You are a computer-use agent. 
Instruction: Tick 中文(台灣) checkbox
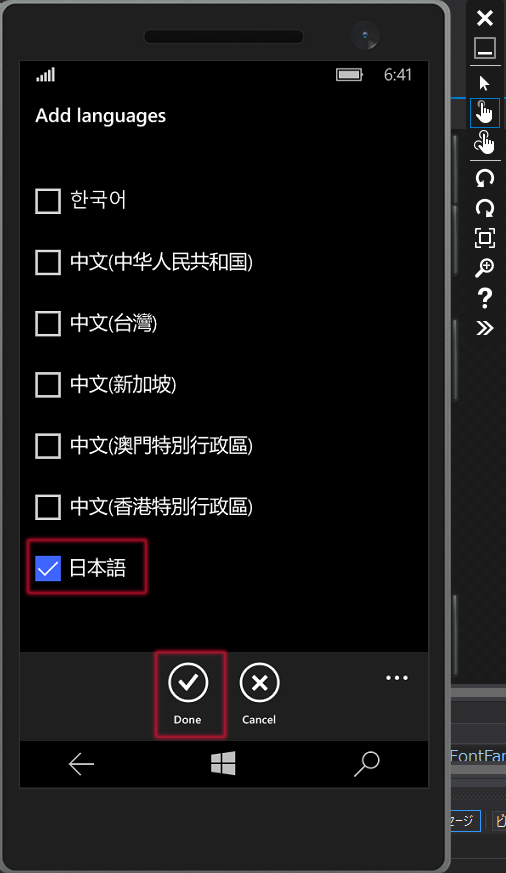[48, 323]
